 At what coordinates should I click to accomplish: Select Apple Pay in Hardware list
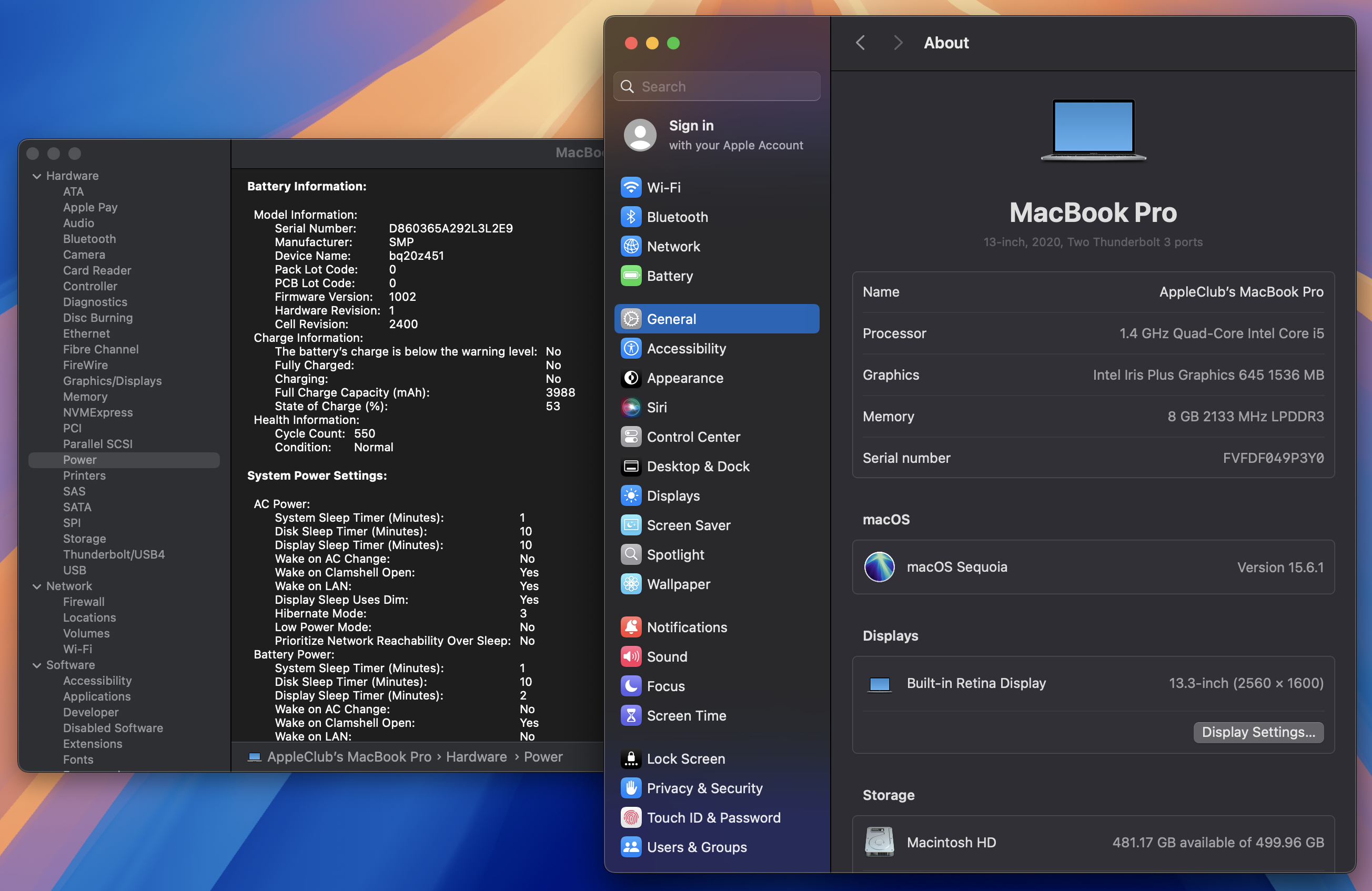[90, 207]
